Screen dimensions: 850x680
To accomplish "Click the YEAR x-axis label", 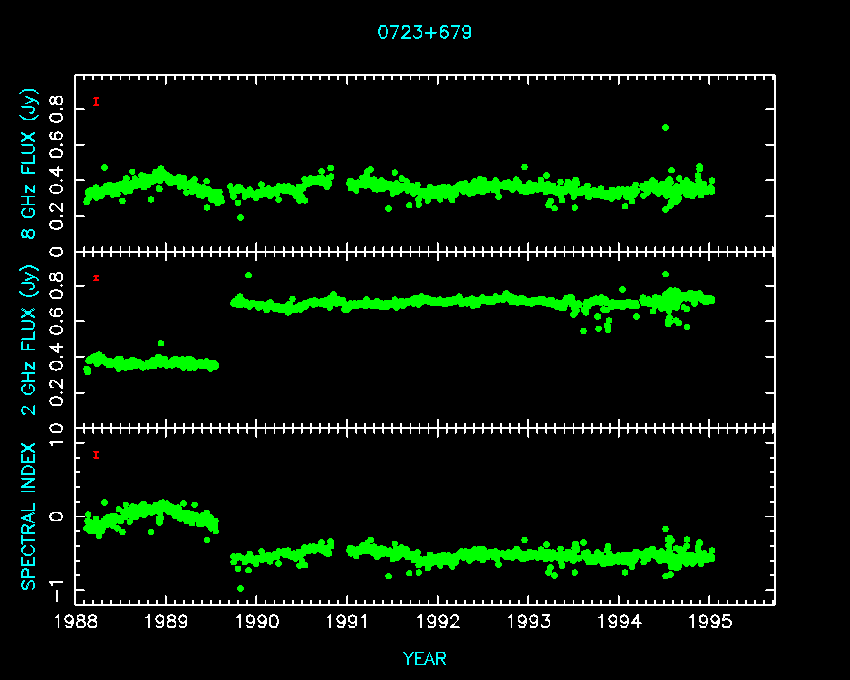I will [424, 658].
